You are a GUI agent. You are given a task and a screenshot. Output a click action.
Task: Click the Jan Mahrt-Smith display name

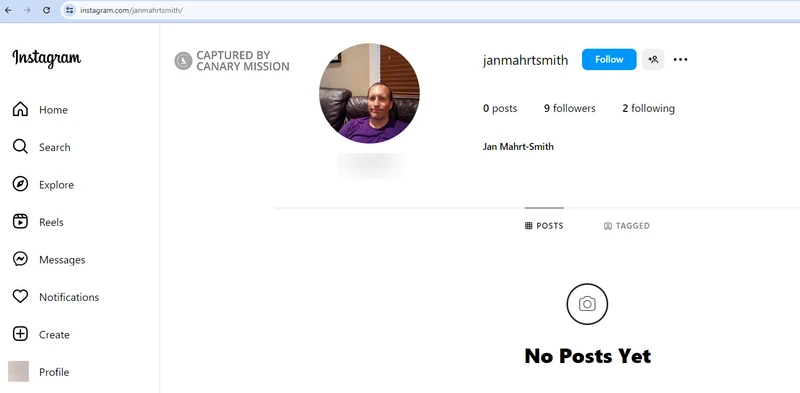(518, 147)
